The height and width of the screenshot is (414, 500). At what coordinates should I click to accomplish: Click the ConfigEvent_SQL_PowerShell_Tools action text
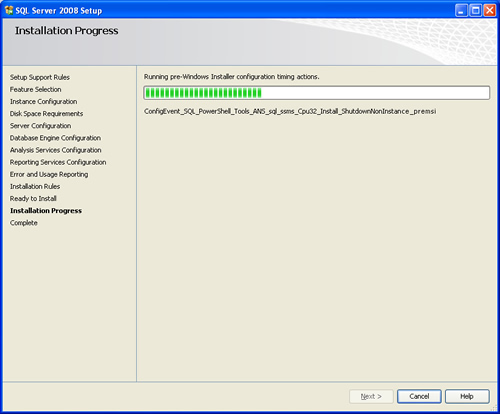(x=290, y=111)
